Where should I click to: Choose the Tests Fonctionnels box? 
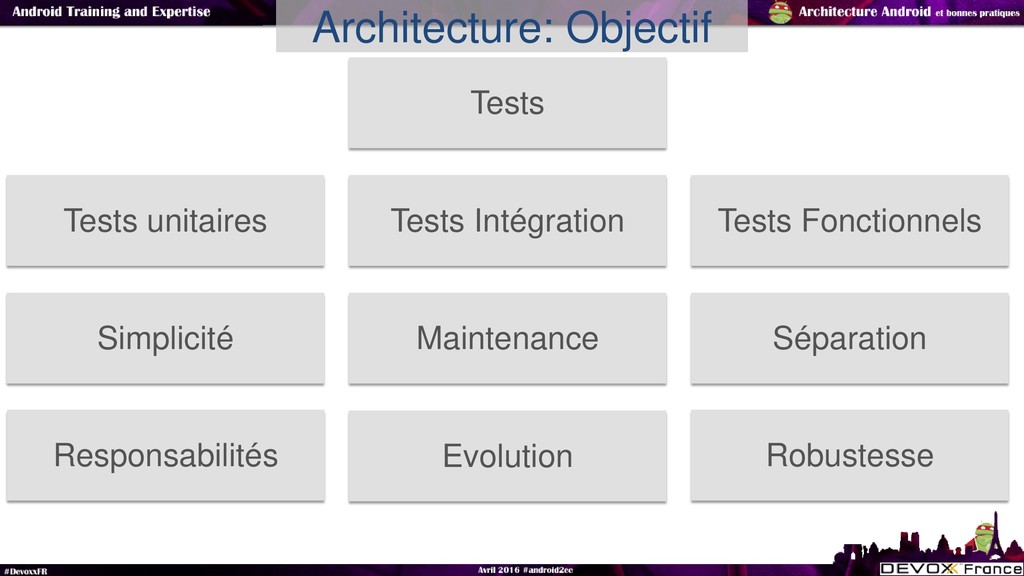pyautogui.click(x=850, y=221)
